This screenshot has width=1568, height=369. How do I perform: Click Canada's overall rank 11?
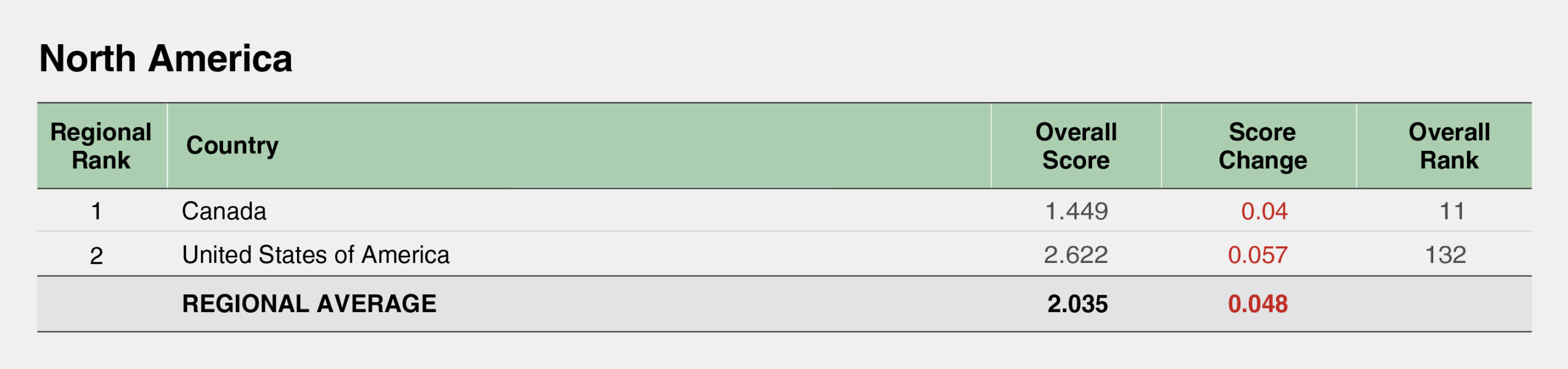[1452, 211]
